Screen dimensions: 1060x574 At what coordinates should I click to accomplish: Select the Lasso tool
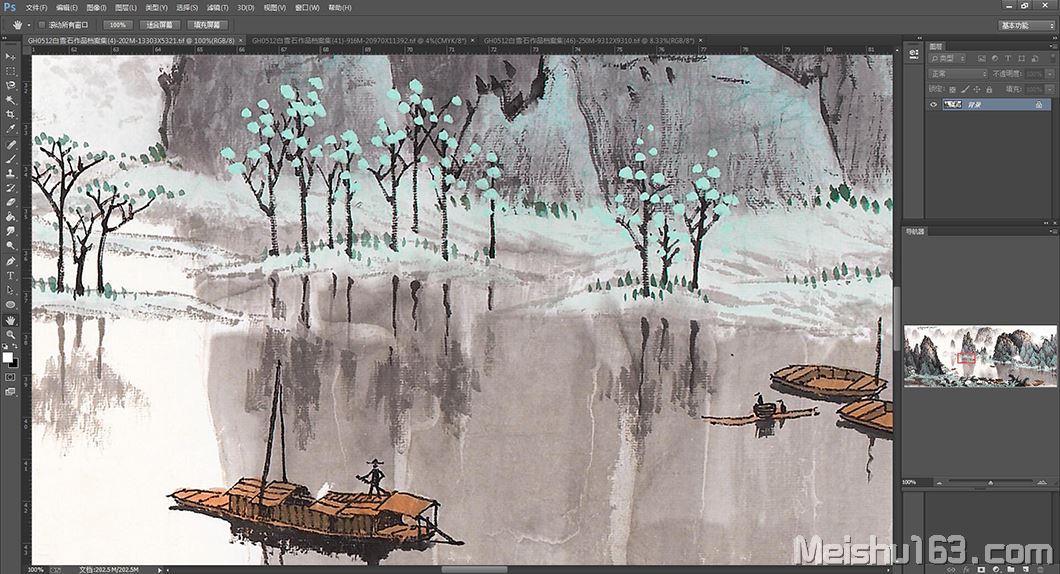(10, 86)
